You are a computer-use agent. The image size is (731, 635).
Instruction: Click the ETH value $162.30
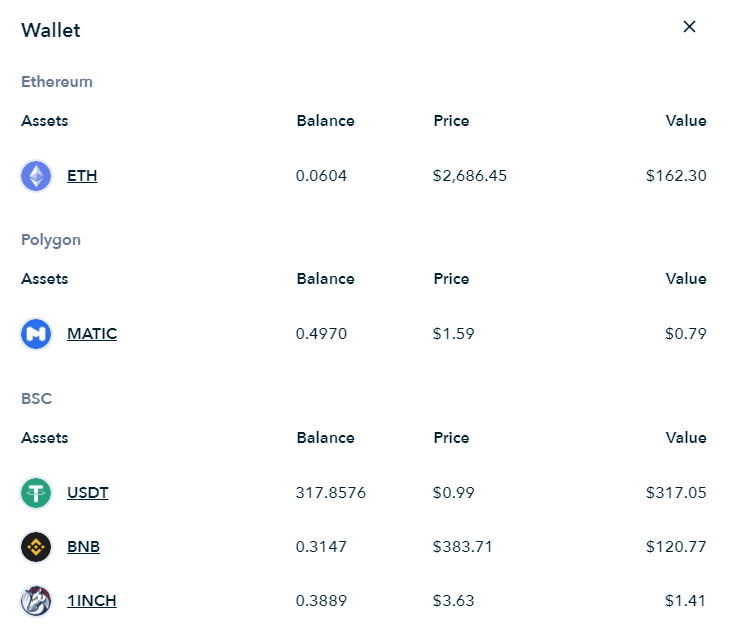tap(676, 176)
